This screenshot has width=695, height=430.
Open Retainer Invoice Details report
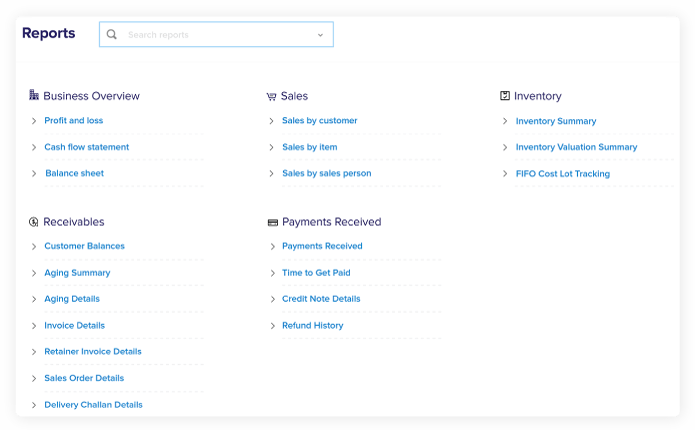pyautogui.click(x=93, y=352)
